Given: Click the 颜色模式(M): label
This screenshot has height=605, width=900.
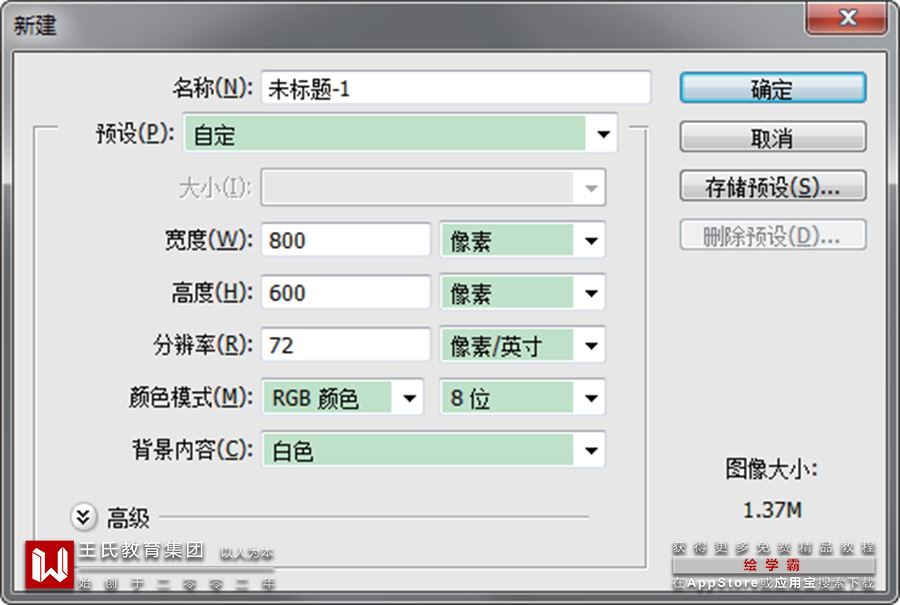Looking at the screenshot, I should tap(191, 397).
